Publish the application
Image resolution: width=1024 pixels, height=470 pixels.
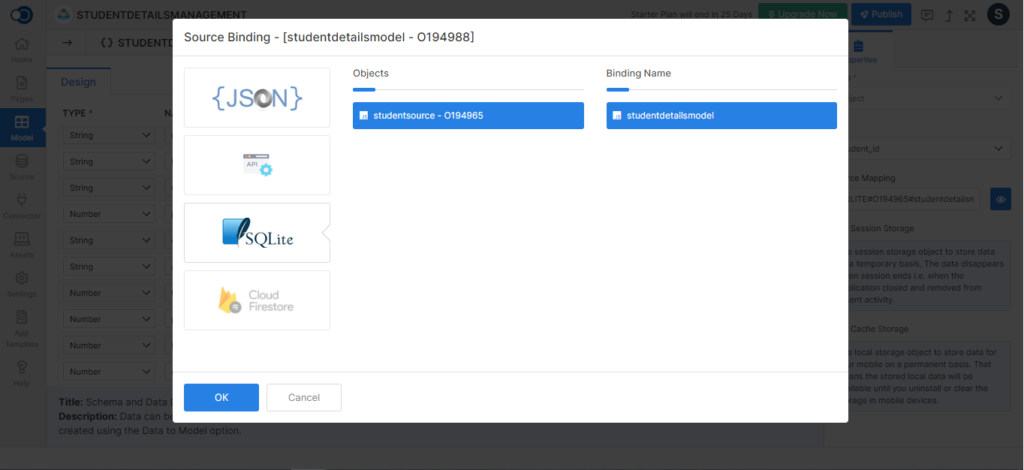(881, 14)
